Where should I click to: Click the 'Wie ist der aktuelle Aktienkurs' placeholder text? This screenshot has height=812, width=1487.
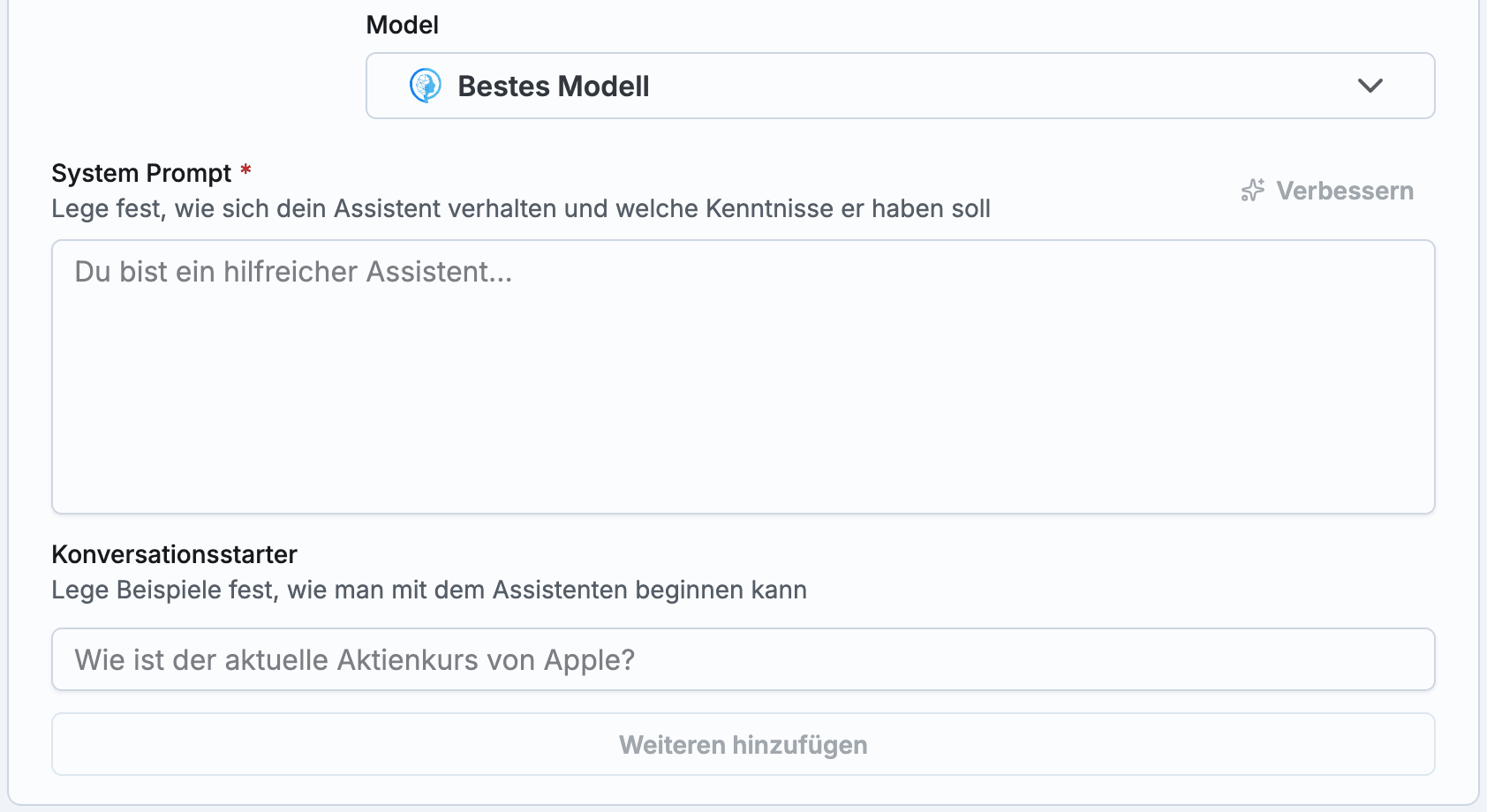tap(354, 660)
